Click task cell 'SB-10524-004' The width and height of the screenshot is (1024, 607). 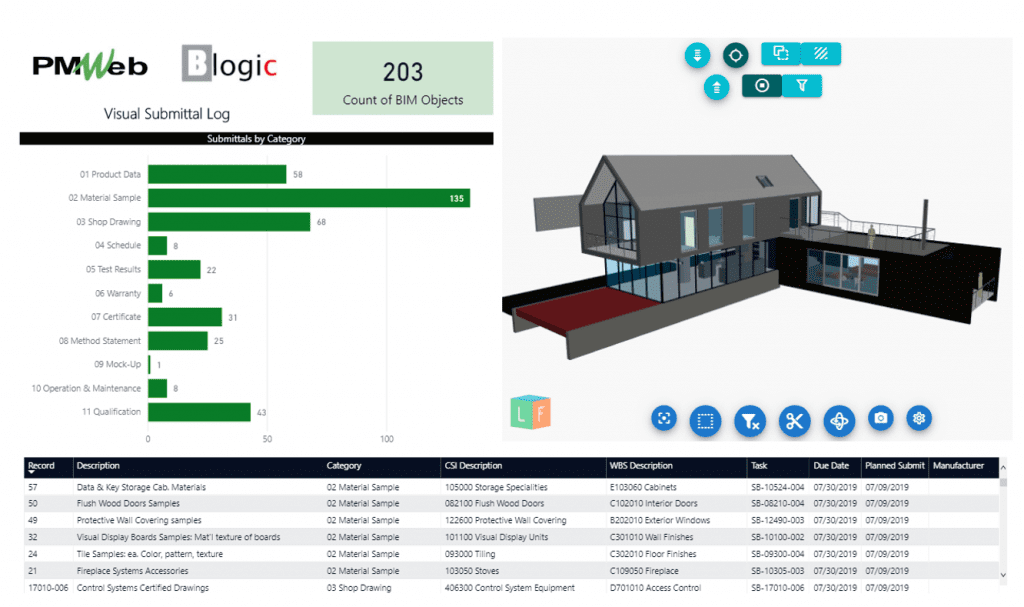pos(777,487)
